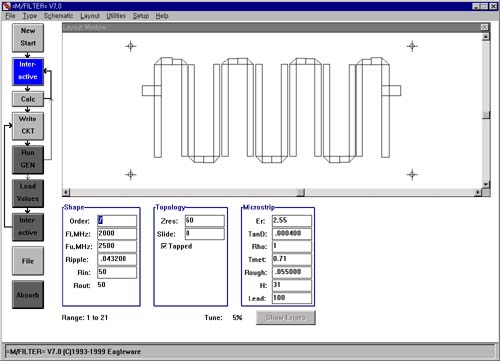The width and height of the screenshot is (500, 361).
Task: Click the Calc step button
Action: coord(28,99)
